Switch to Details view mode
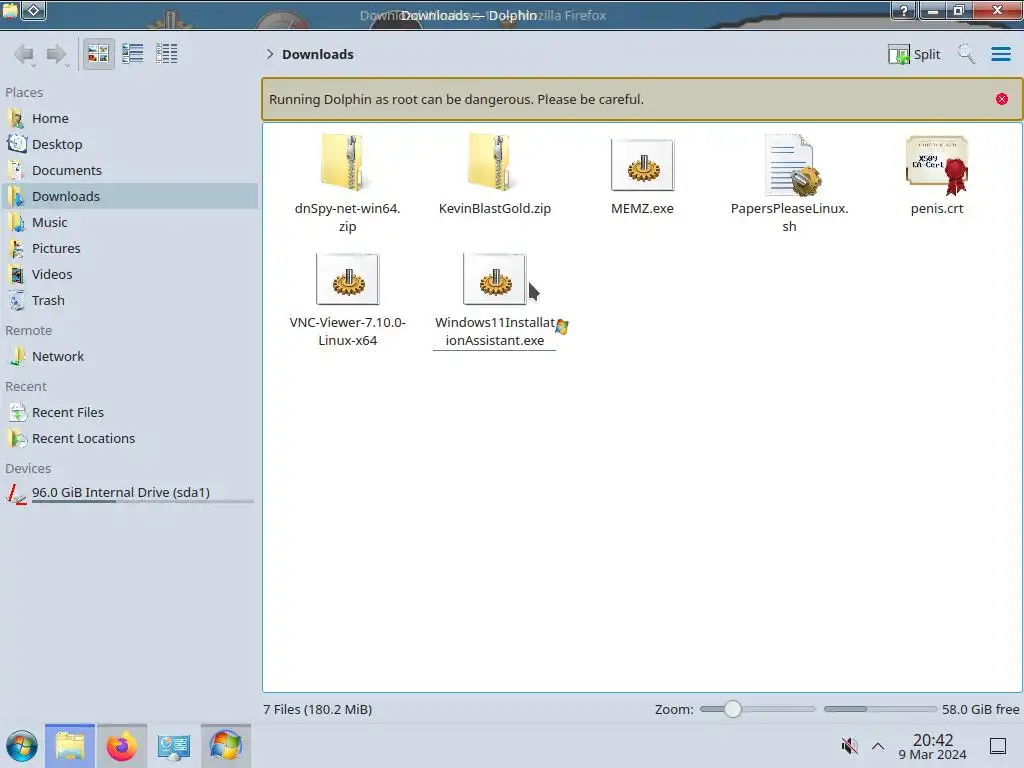 pos(167,54)
